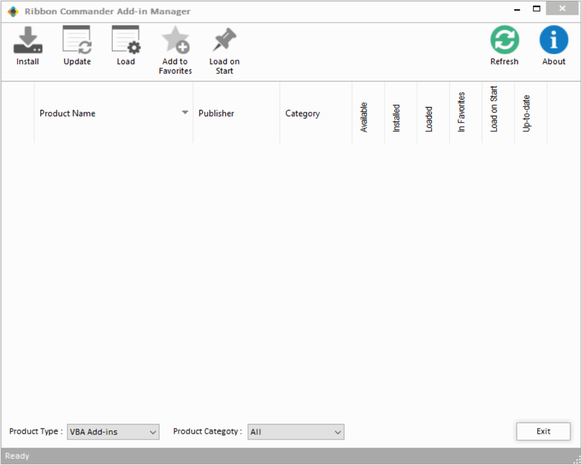Click the Available column header
This screenshot has width=582, height=465.
[368, 113]
